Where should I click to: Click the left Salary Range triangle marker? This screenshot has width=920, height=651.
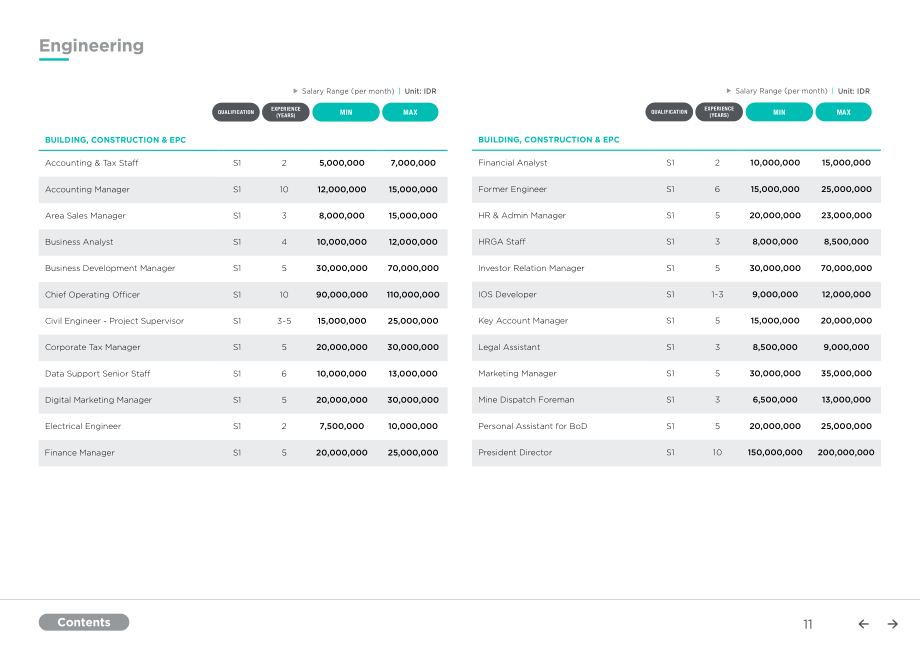(x=296, y=91)
